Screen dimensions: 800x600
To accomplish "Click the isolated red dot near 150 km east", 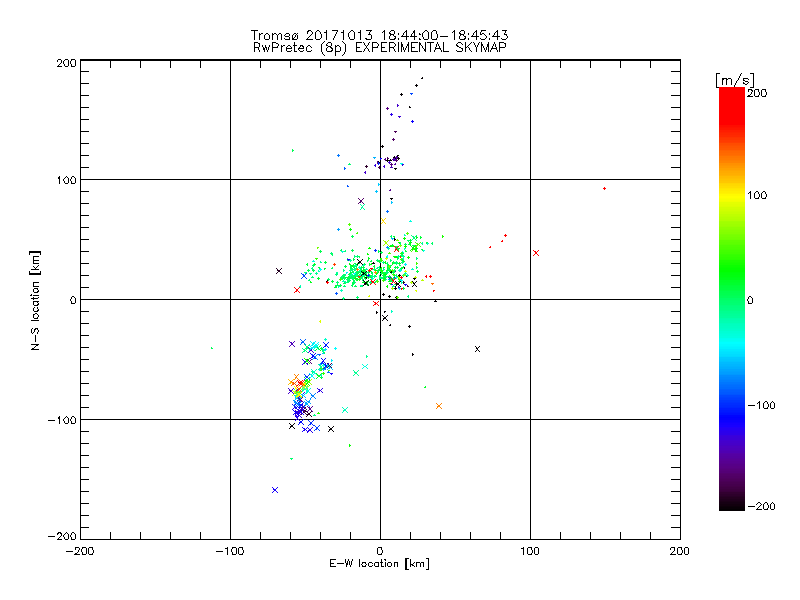I will coord(605,189).
